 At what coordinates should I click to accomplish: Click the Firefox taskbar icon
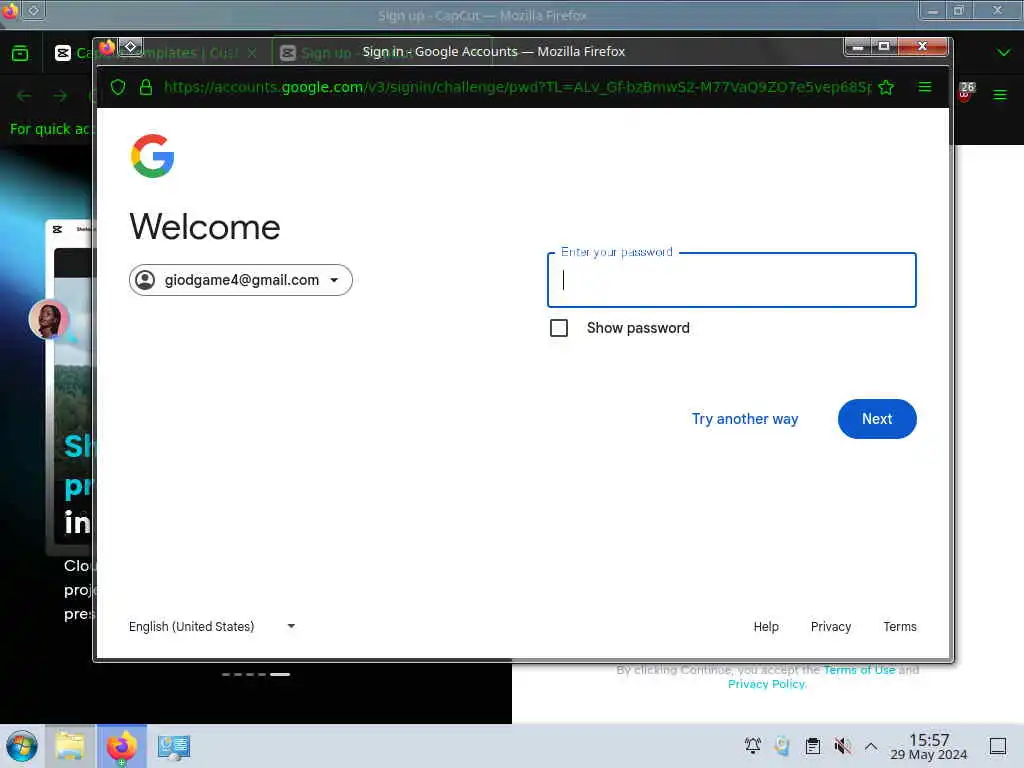pyautogui.click(x=122, y=746)
